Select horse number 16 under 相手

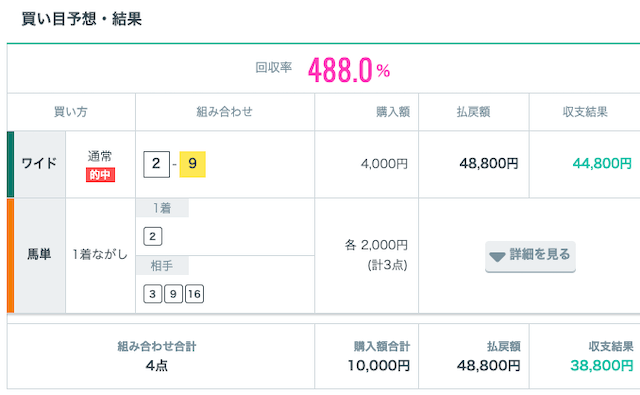click(x=194, y=294)
